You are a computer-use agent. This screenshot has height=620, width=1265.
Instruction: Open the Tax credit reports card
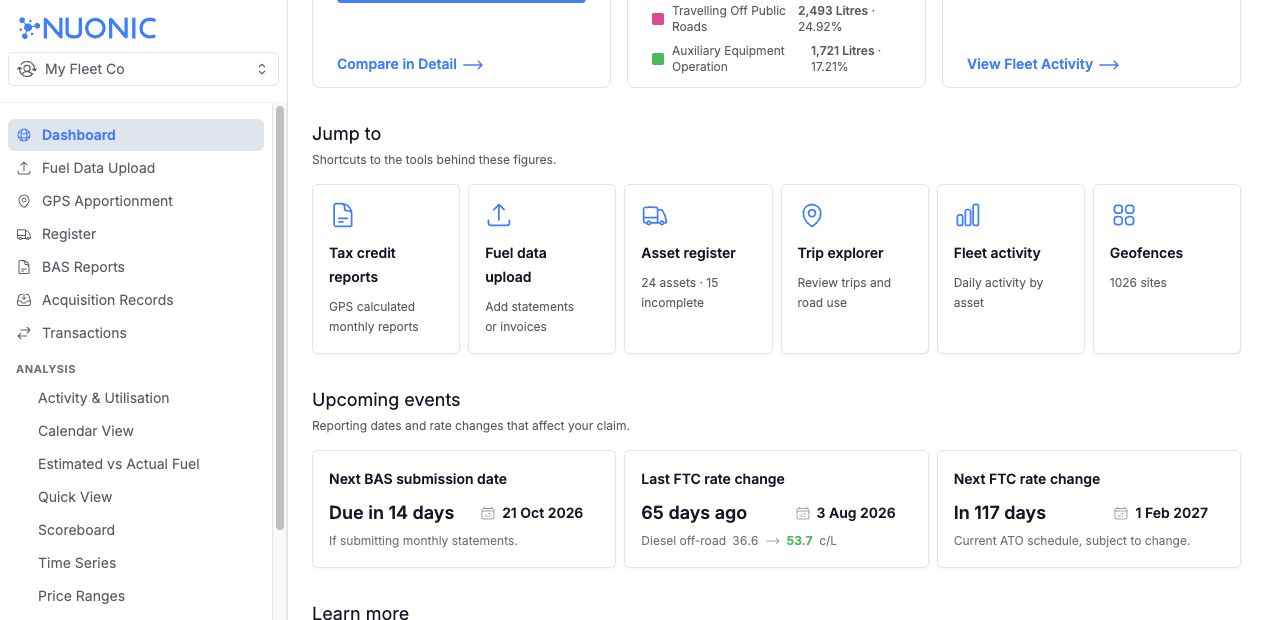(x=386, y=268)
